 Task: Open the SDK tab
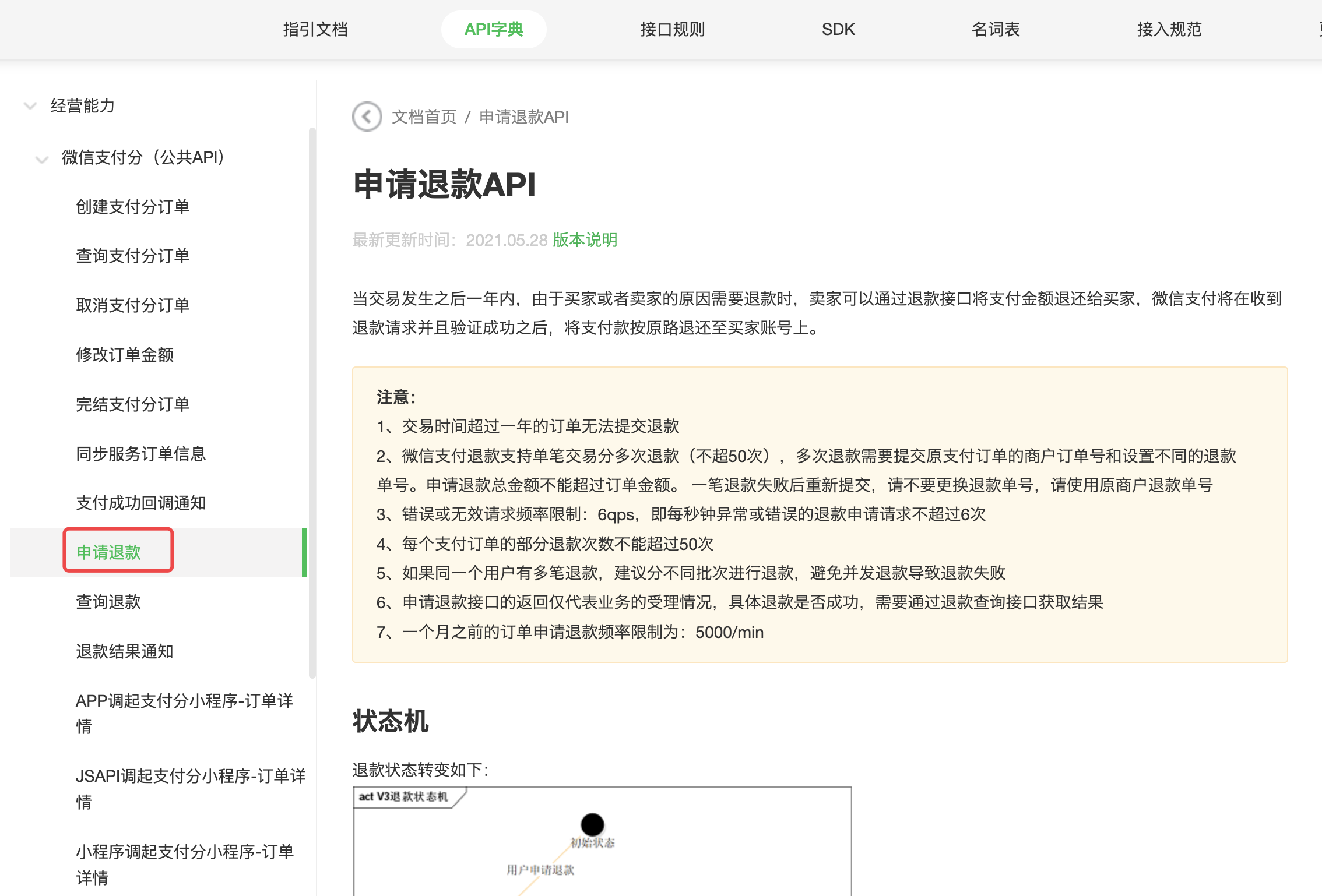(x=838, y=29)
